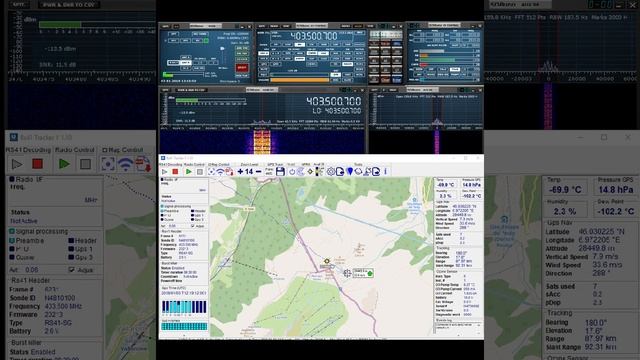Stop RS41 decoding with the red square in the central toolbar
The image size is (640, 360).
coord(175,172)
